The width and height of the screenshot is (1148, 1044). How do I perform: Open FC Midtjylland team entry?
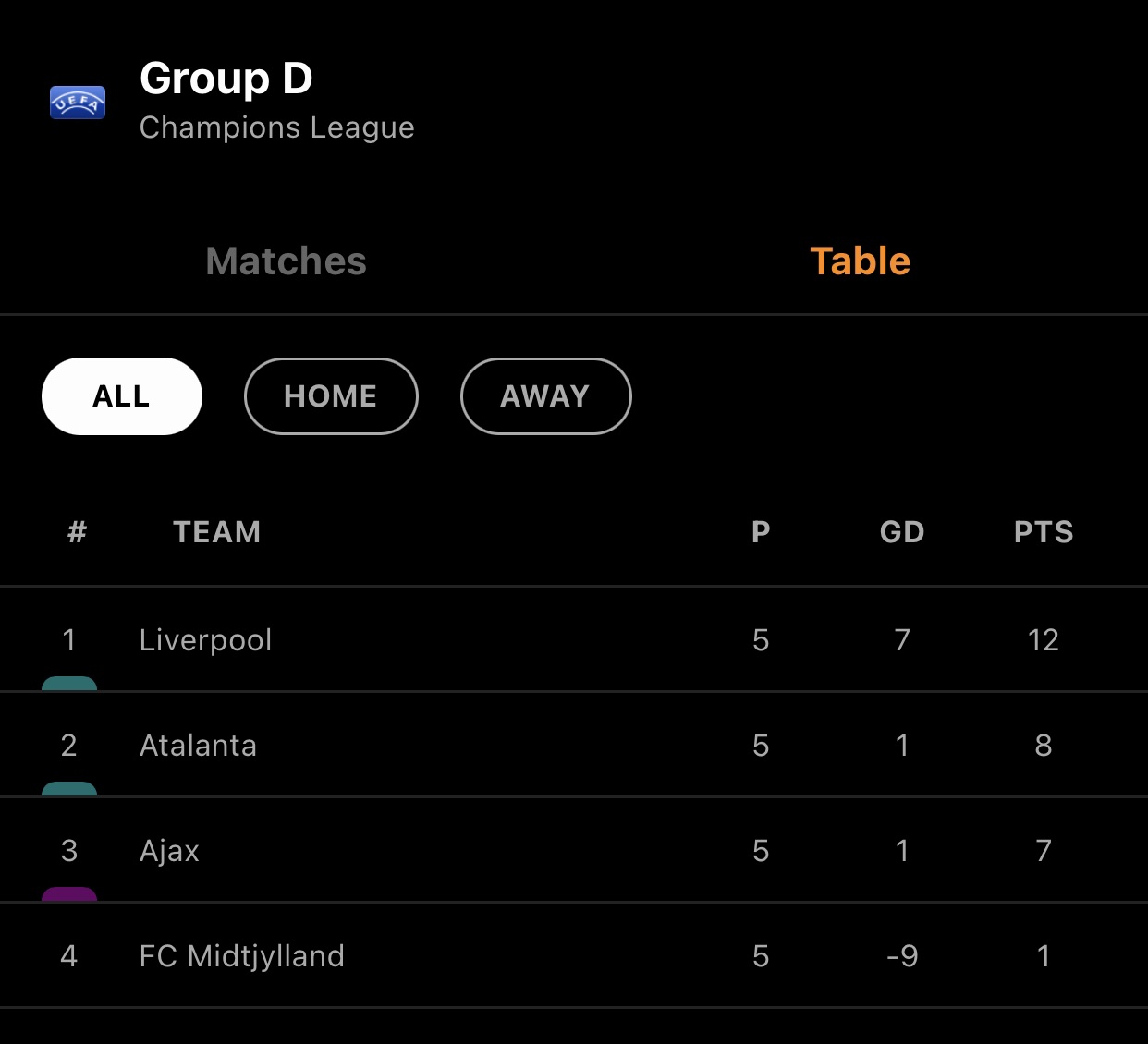click(241, 956)
